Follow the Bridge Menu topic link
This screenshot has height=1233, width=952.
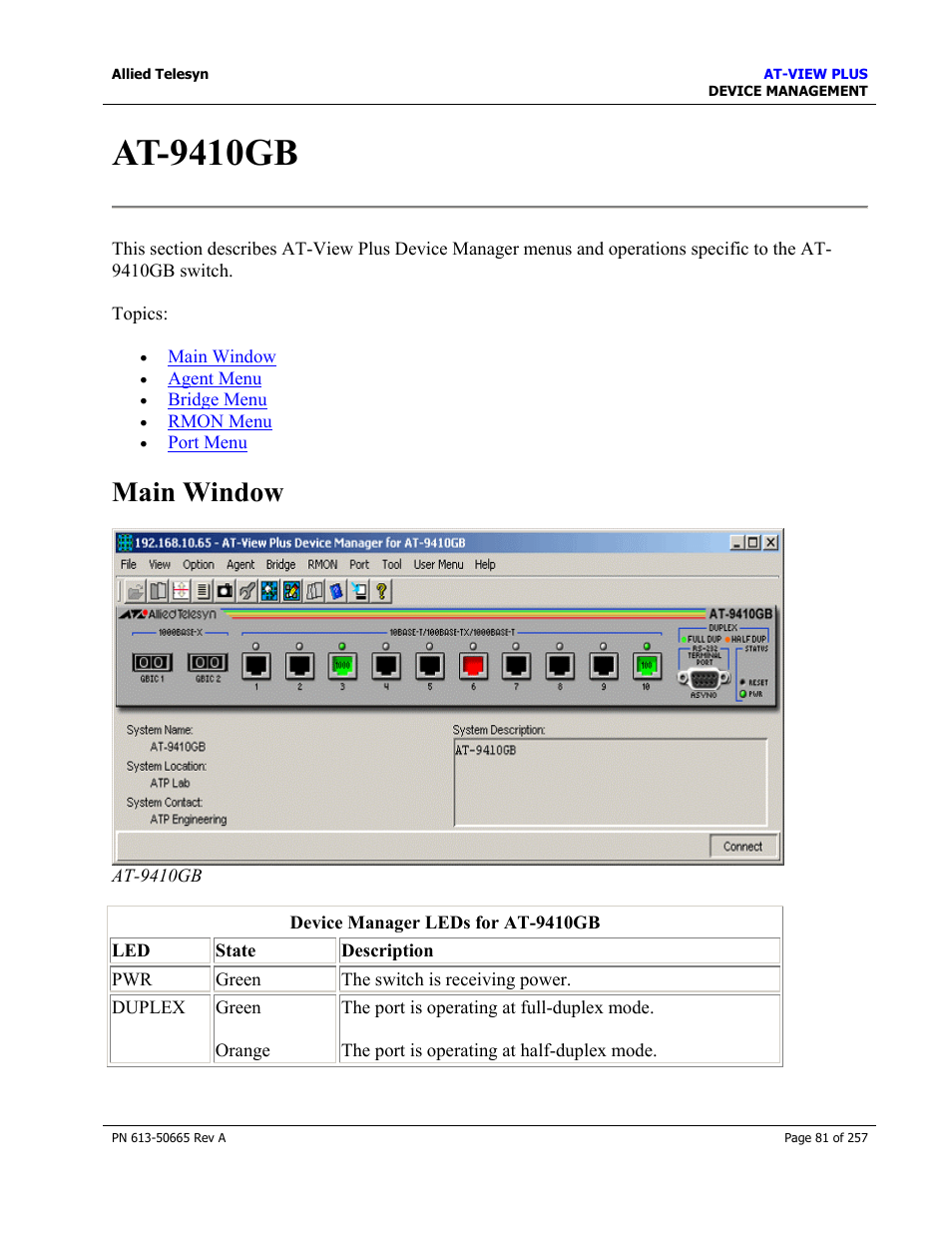(x=218, y=399)
